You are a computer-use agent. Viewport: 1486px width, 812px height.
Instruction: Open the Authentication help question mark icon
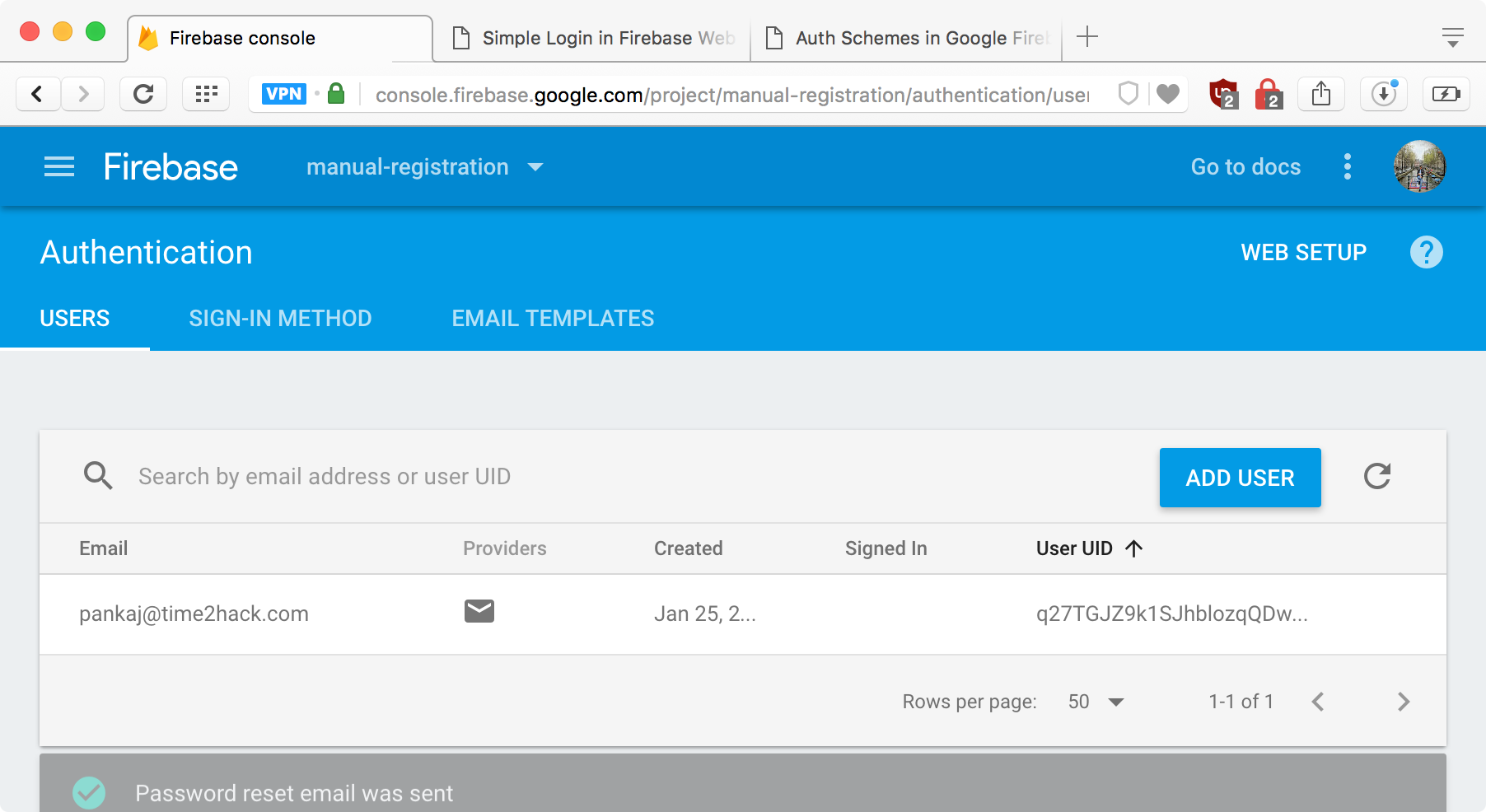[1427, 252]
